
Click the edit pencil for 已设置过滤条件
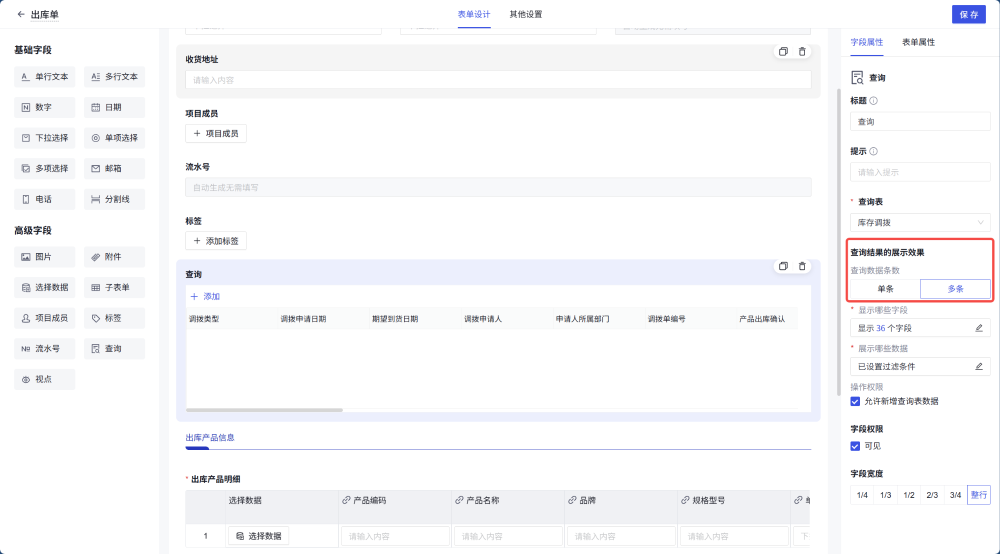click(x=979, y=366)
